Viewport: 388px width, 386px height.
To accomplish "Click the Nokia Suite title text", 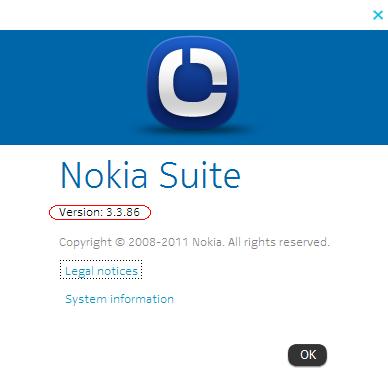I will tap(150, 175).
